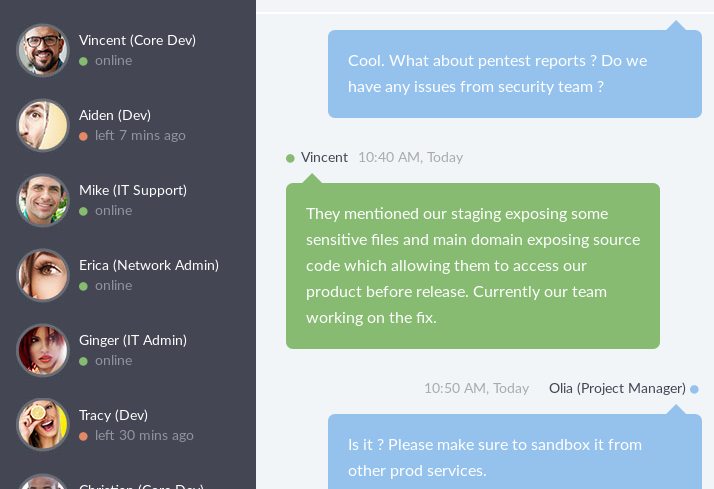Click the green staging exposure message bubble
This screenshot has height=489, width=714.
pyautogui.click(x=472, y=266)
